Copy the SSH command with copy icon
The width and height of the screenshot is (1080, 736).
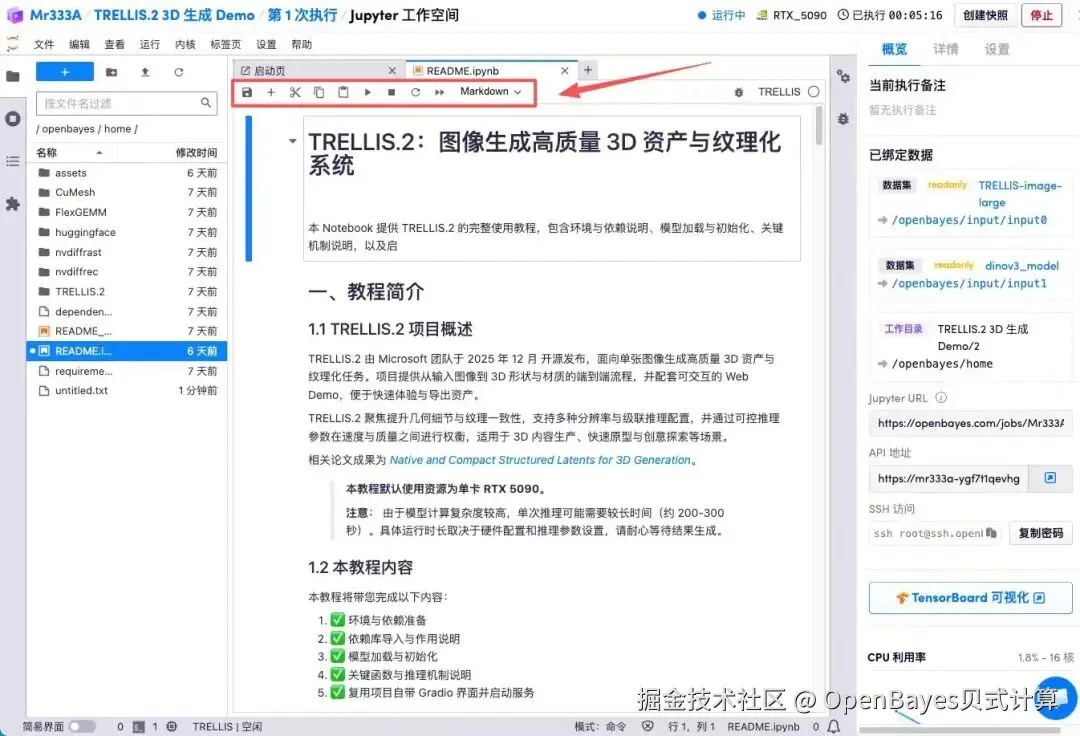click(991, 533)
